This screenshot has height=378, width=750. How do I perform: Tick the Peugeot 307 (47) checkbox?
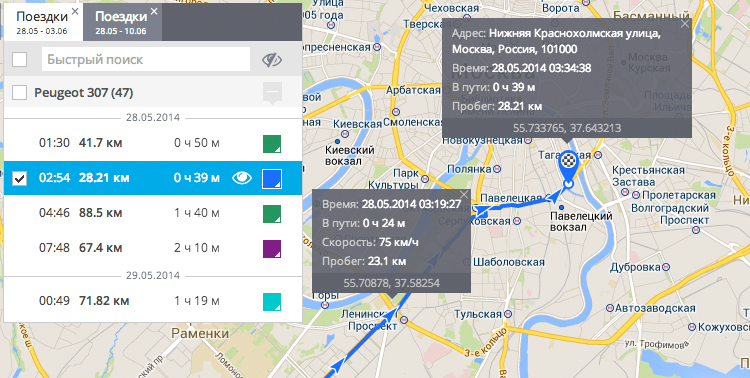(x=20, y=92)
